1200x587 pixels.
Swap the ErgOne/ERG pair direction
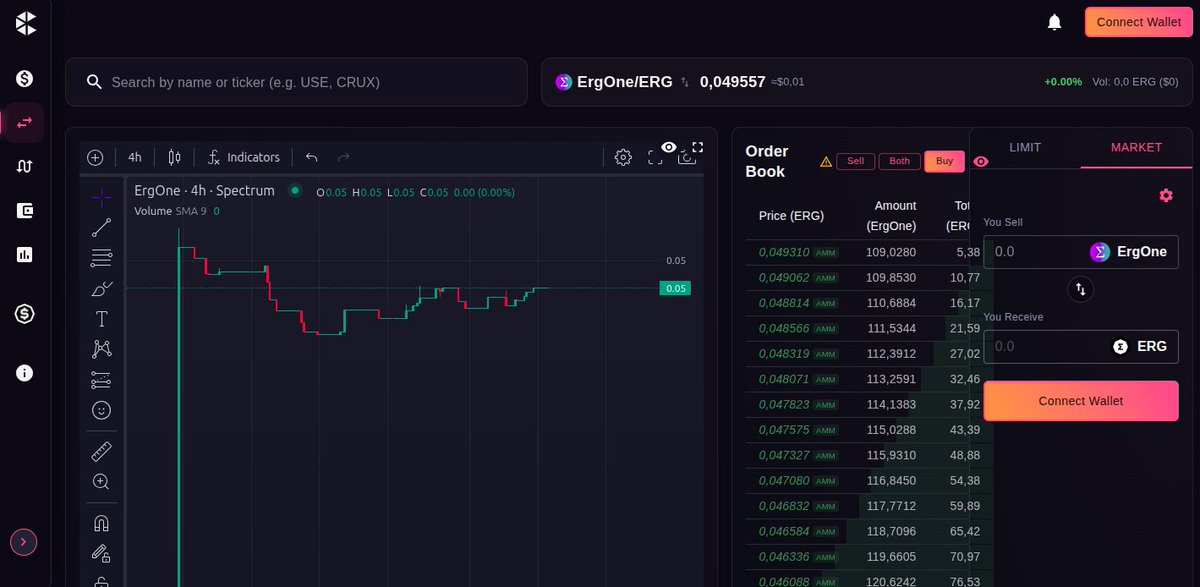coord(685,82)
